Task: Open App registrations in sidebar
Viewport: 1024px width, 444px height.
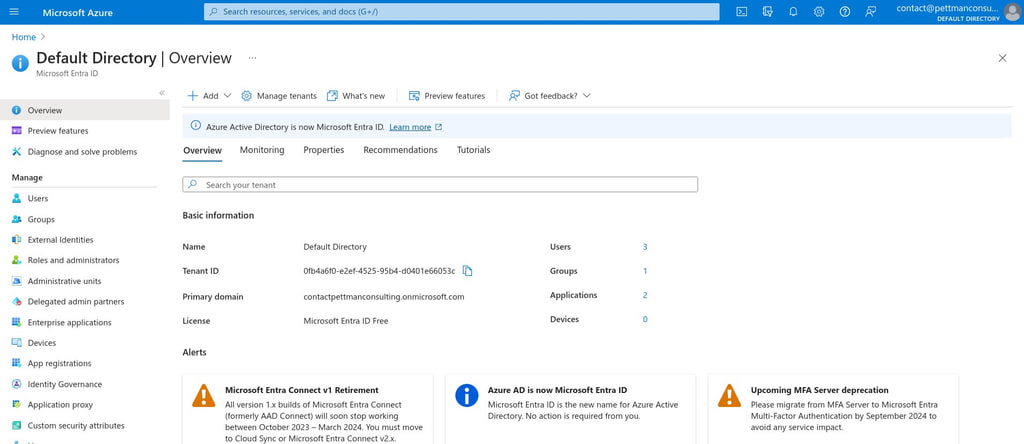Action: coord(59,364)
